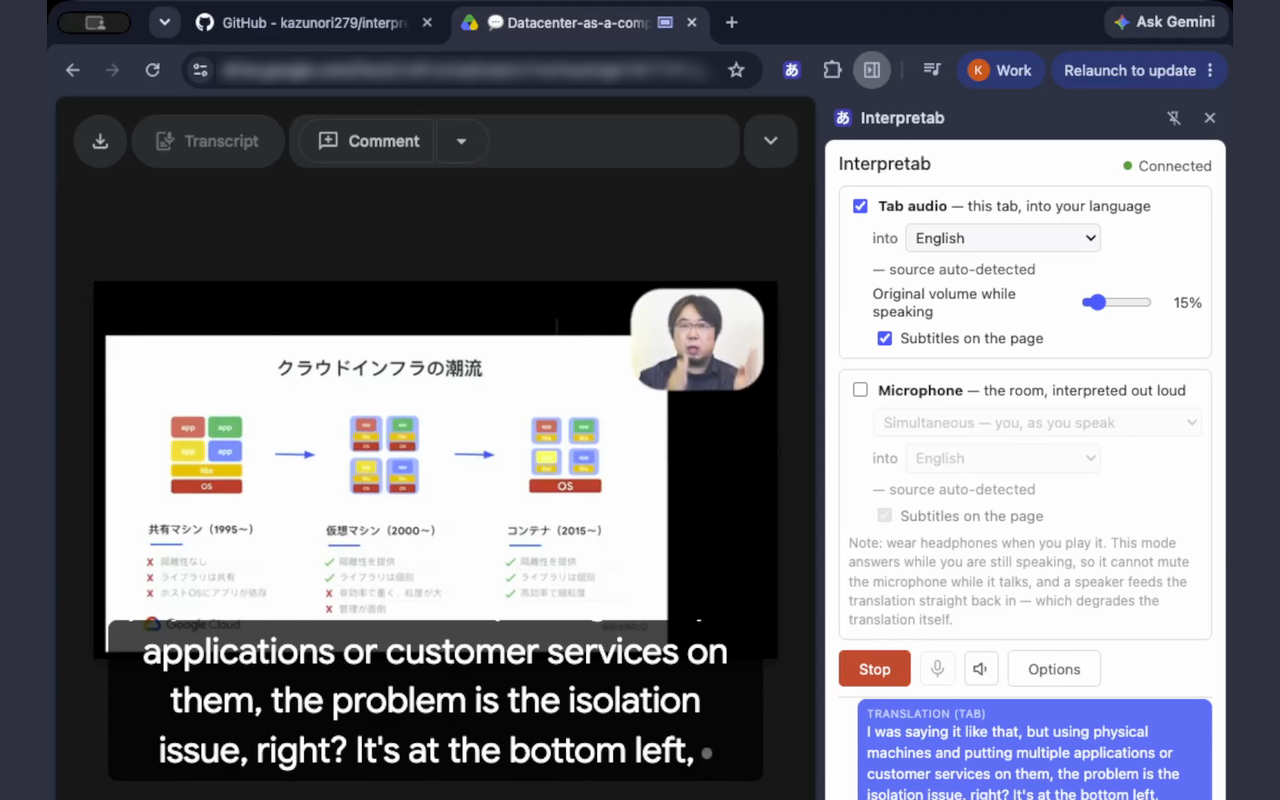Toggle the browser side panel button
Viewport: 1280px width, 800px height.
pos(872,70)
